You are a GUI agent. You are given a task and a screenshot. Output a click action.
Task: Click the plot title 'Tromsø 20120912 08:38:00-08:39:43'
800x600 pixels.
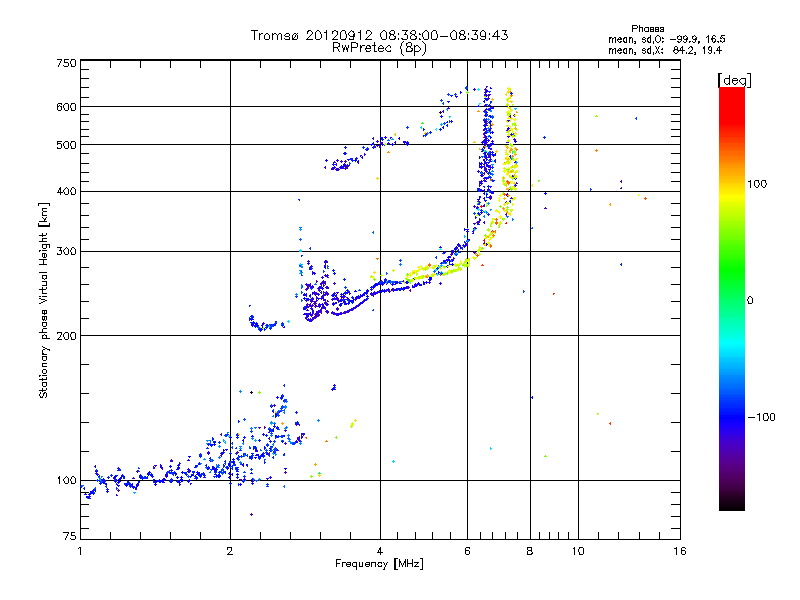379,35
